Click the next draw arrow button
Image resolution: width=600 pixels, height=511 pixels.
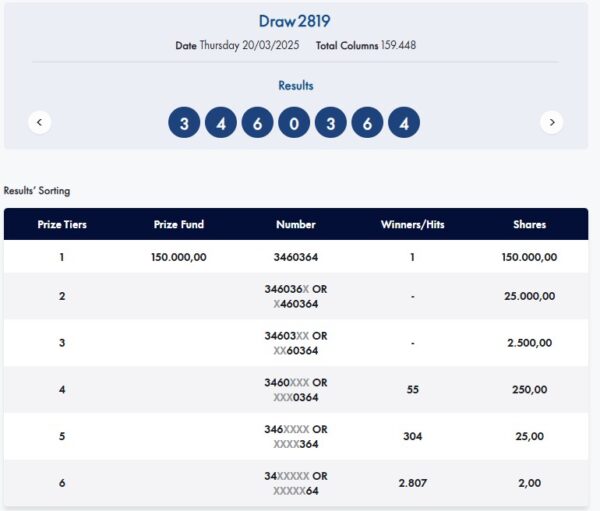[x=551, y=123]
